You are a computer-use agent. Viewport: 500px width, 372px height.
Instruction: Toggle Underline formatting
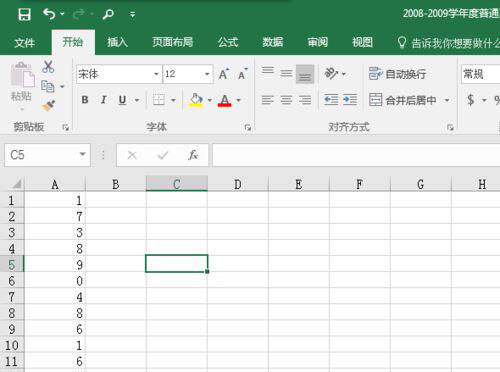click(x=122, y=100)
